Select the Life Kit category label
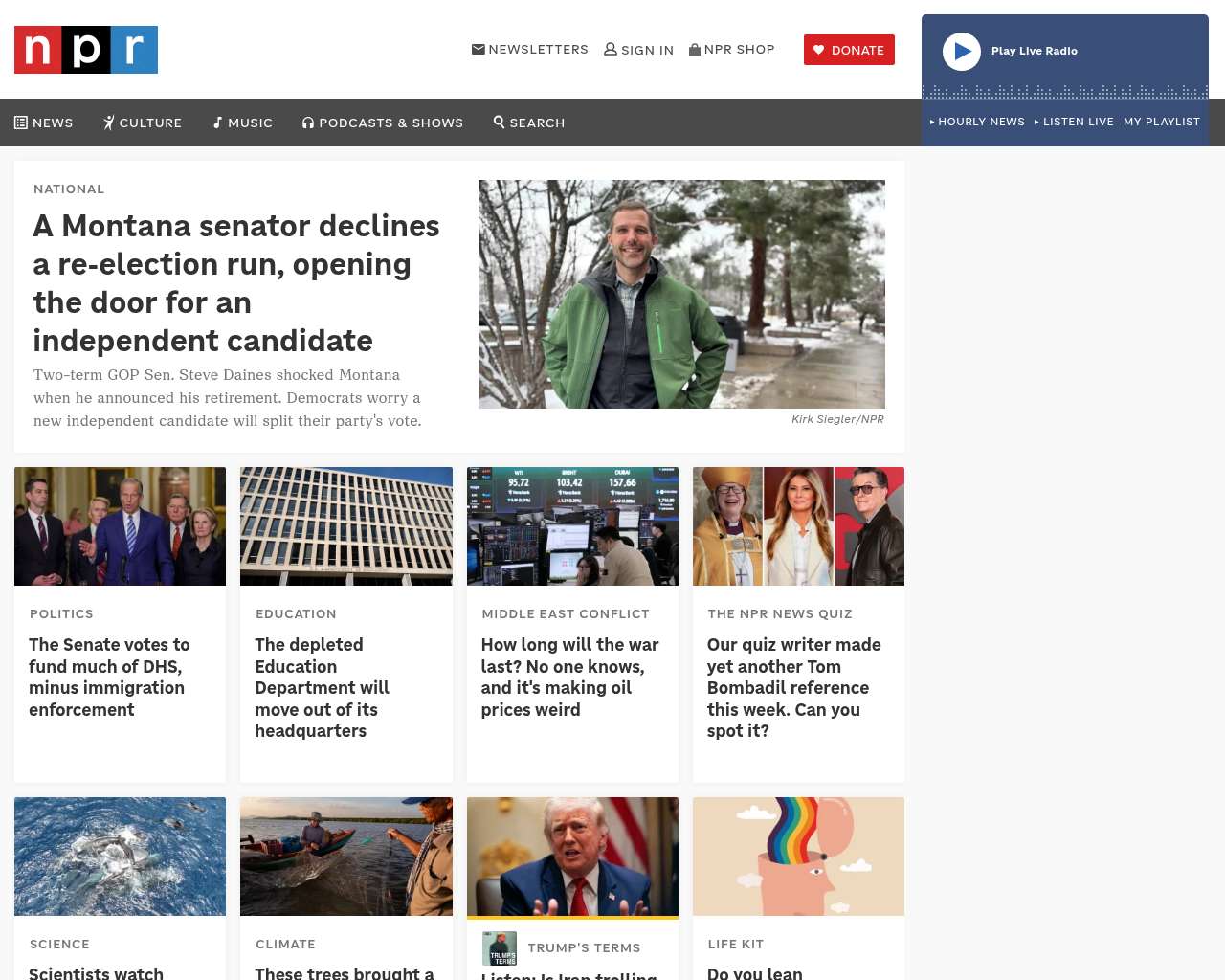The width and height of the screenshot is (1225, 980). click(x=735, y=944)
